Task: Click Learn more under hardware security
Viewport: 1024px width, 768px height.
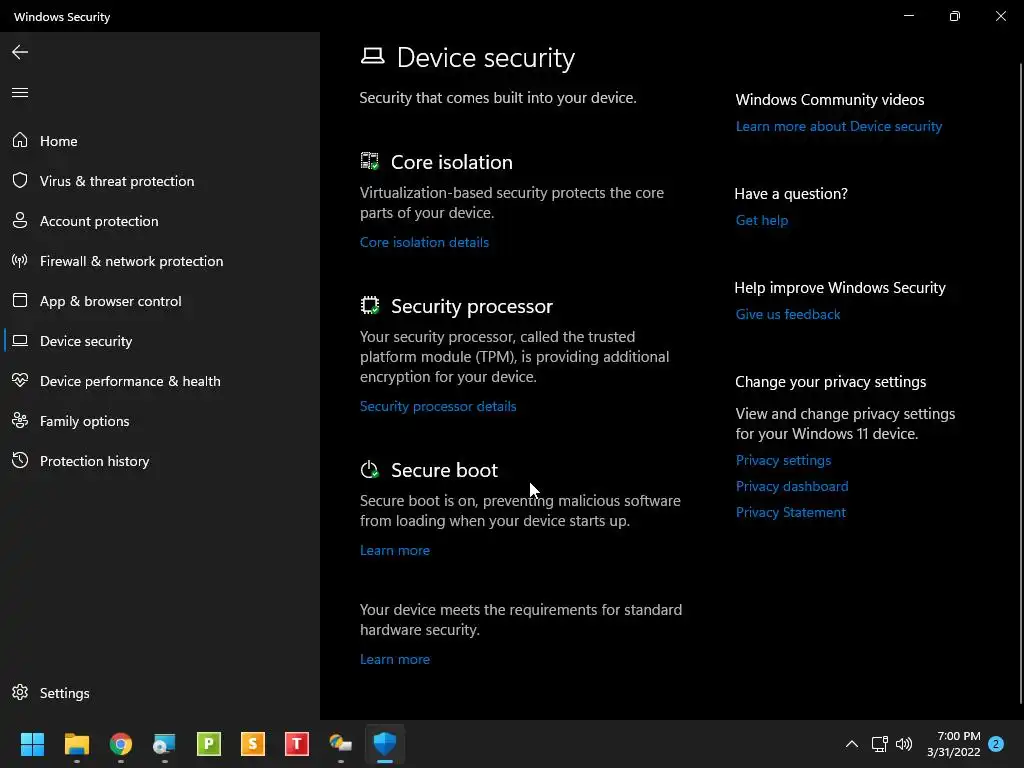Action: (394, 660)
